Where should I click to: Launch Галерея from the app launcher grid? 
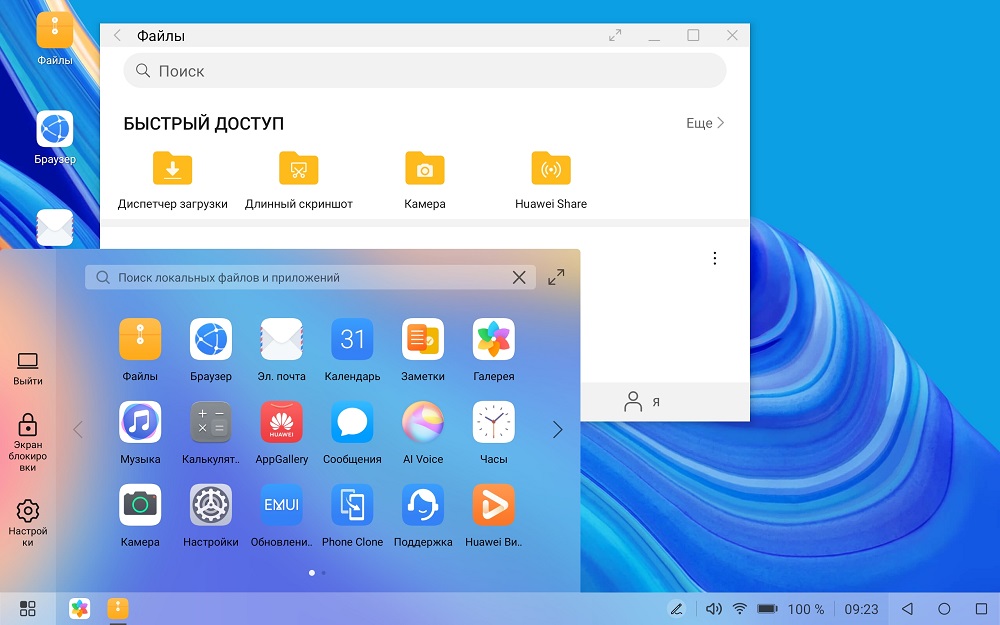click(494, 339)
